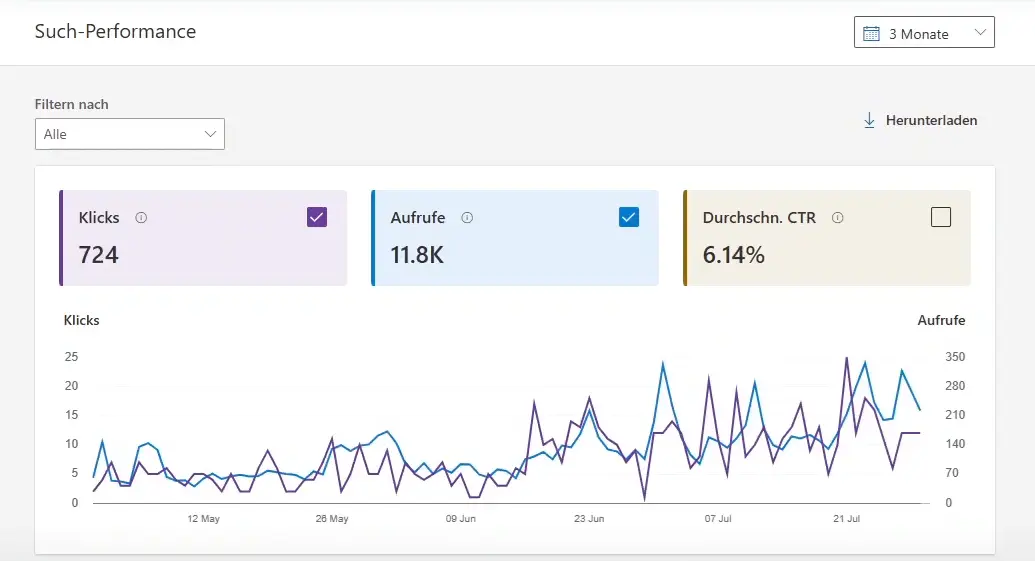This screenshot has width=1035, height=561.
Task: Click the 09 Jun date label
Action: [x=461, y=519]
